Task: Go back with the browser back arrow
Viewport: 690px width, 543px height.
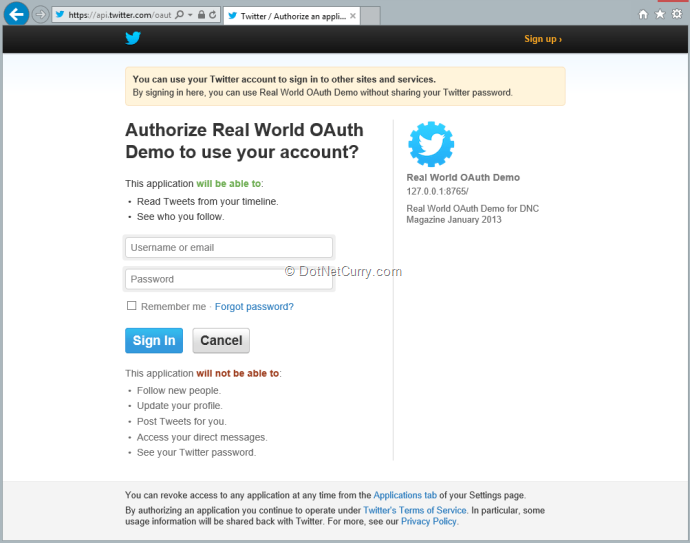Action: [x=16, y=15]
